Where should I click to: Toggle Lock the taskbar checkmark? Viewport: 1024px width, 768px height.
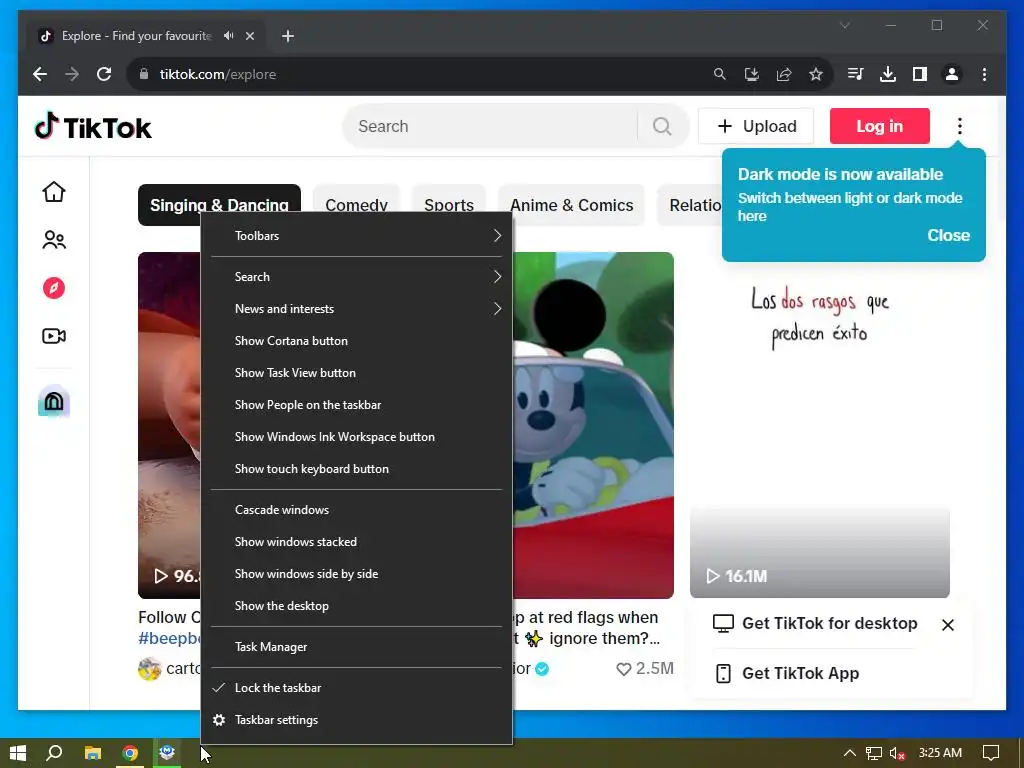tap(357, 688)
